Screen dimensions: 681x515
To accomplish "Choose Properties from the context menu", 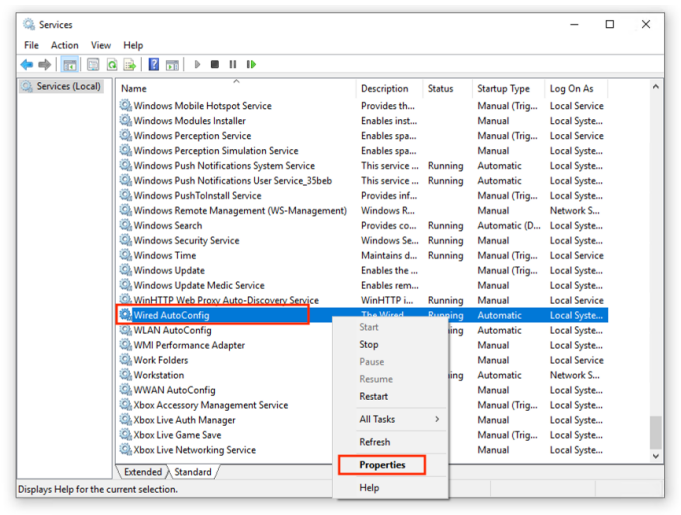I will coord(382,465).
